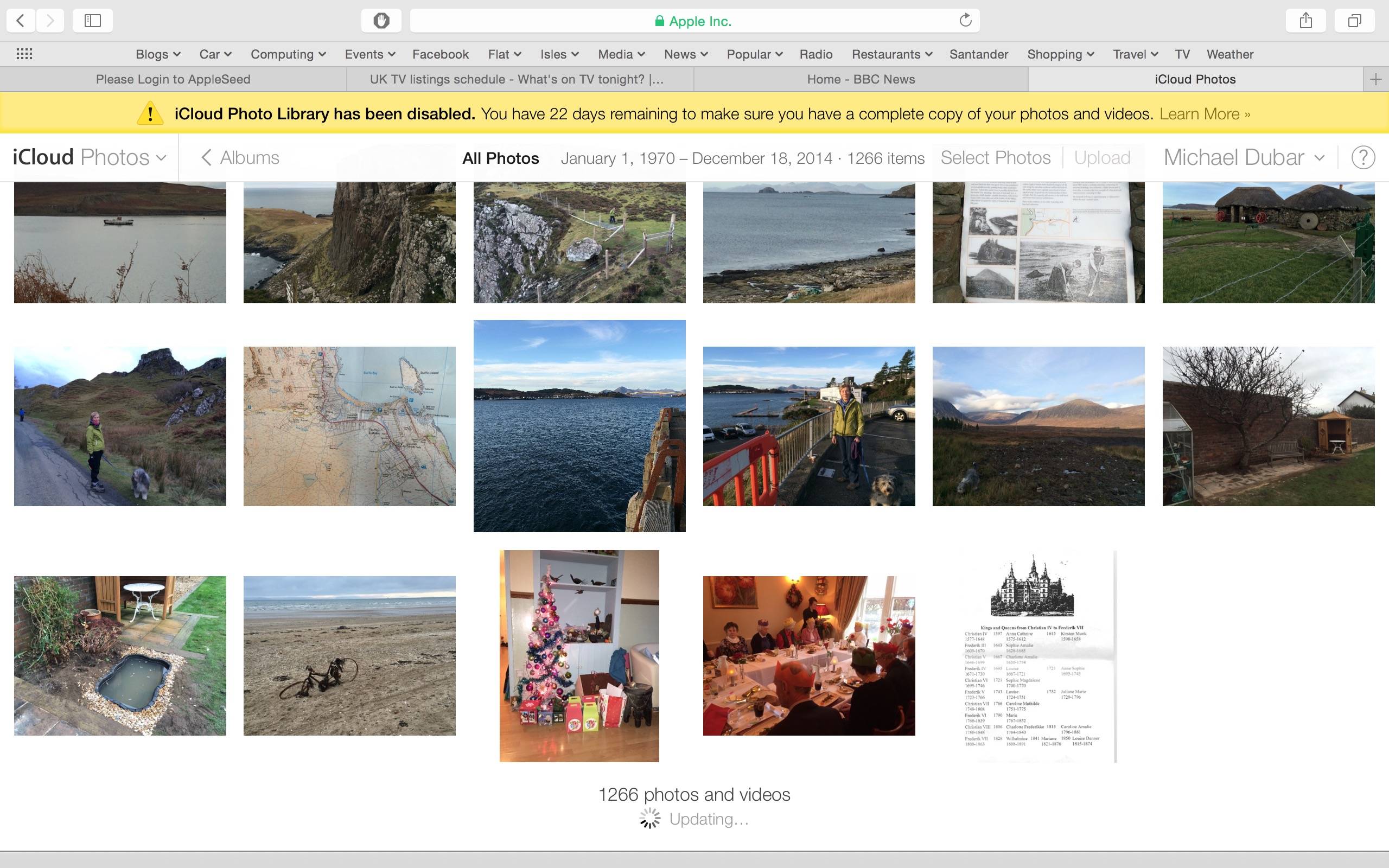The height and width of the screenshot is (868, 1389).
Task: Click the BBC News browser tab
Action: pos(861,79)
